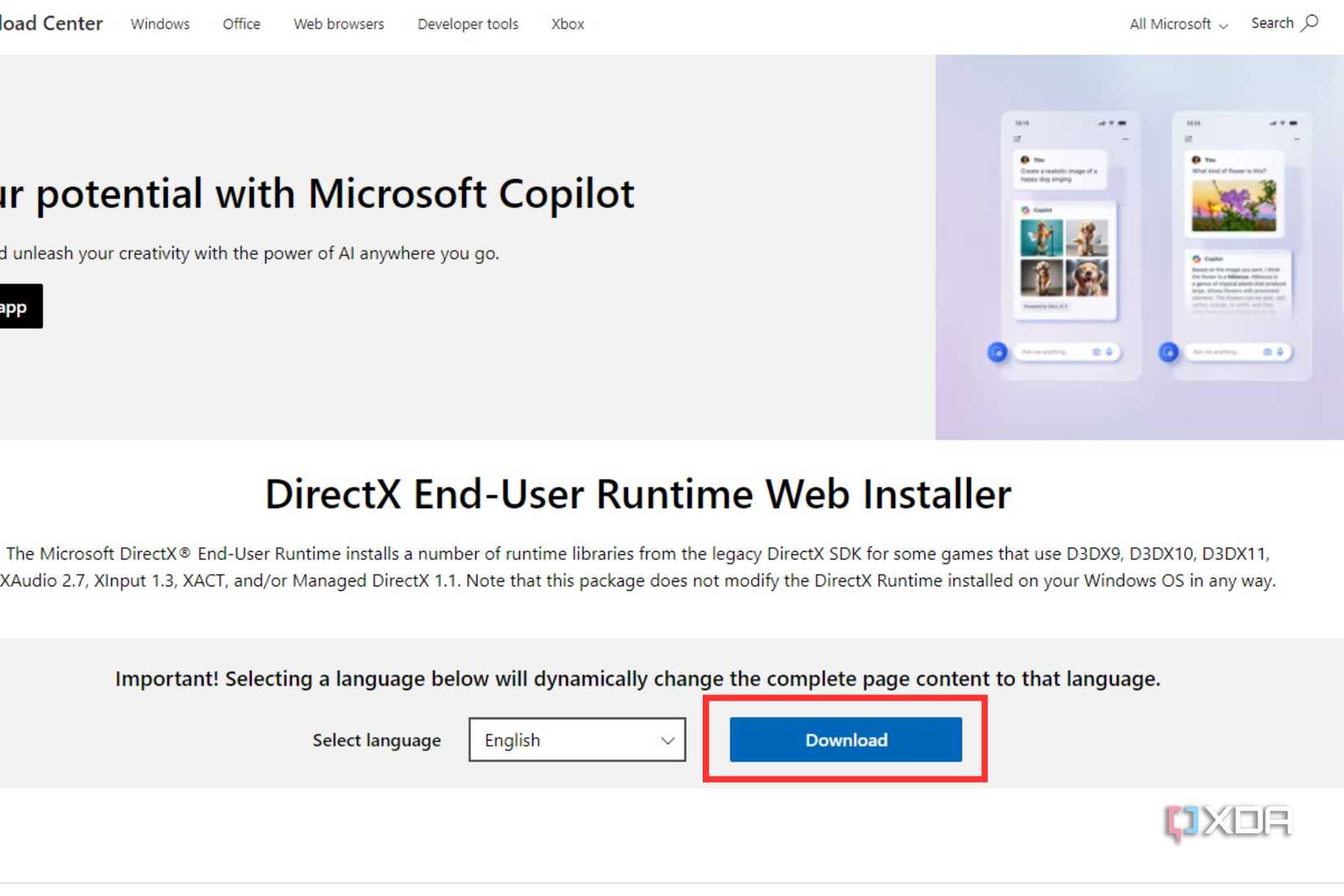
Task: Go to Download Center home link
Action: 51,24
